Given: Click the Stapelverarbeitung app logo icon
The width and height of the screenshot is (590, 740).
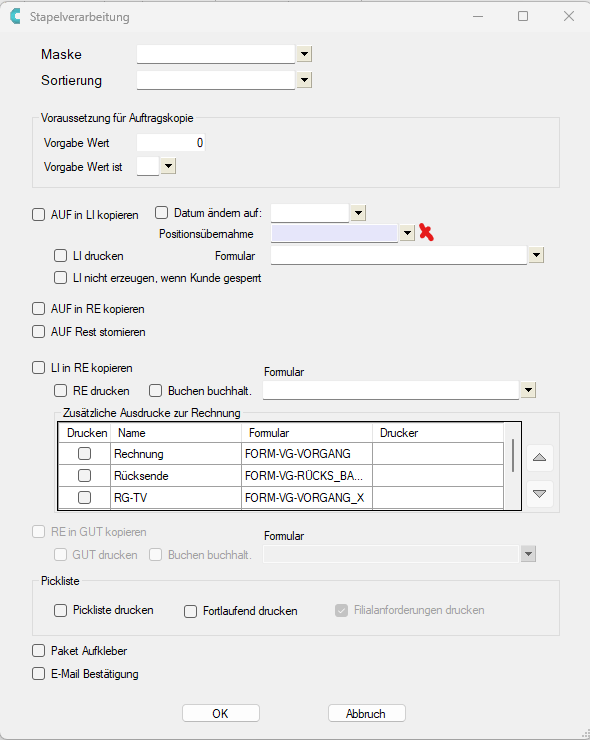Looking at the screenshot, I should coord(16,16).
